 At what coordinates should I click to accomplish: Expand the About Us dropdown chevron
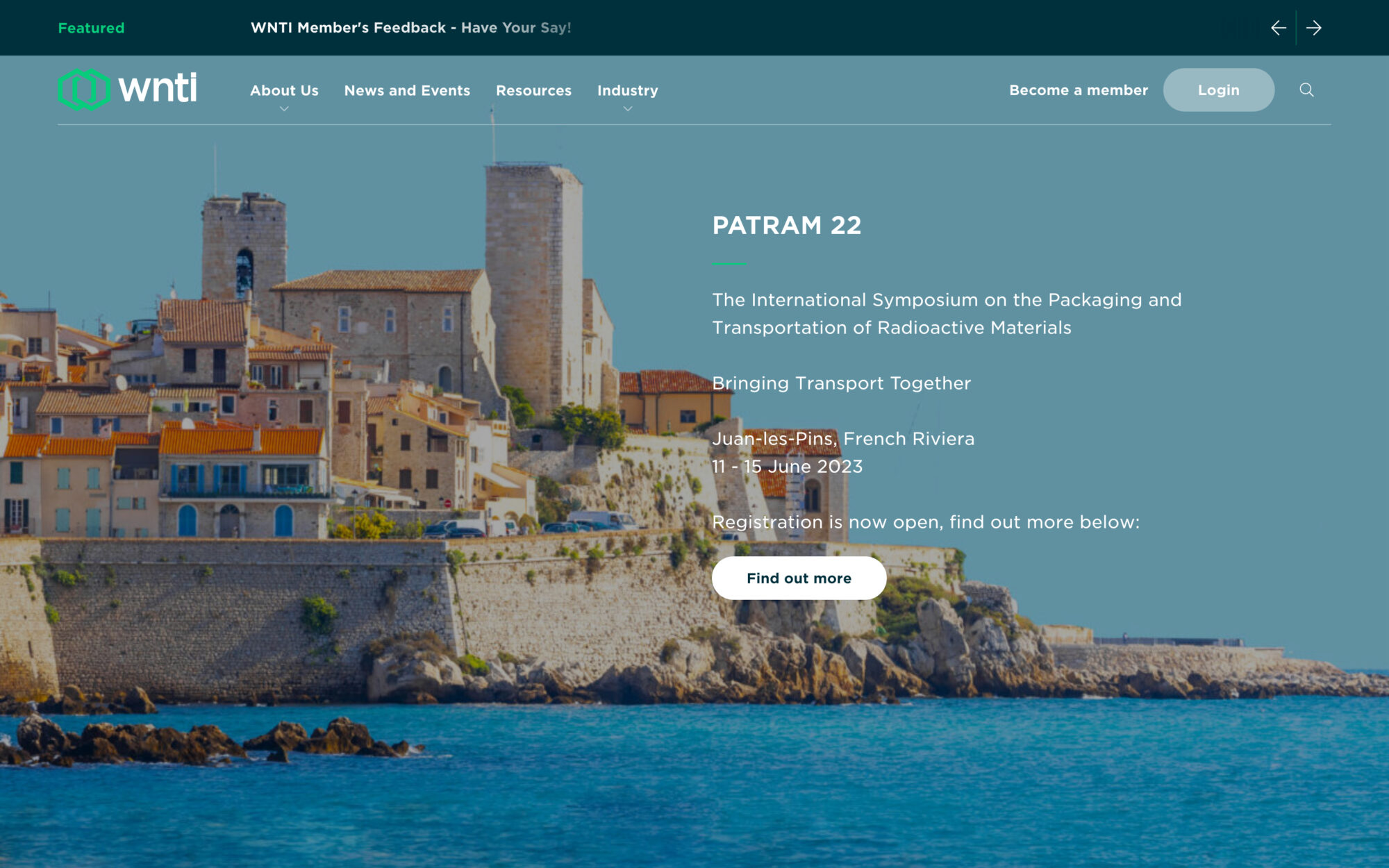284,109
